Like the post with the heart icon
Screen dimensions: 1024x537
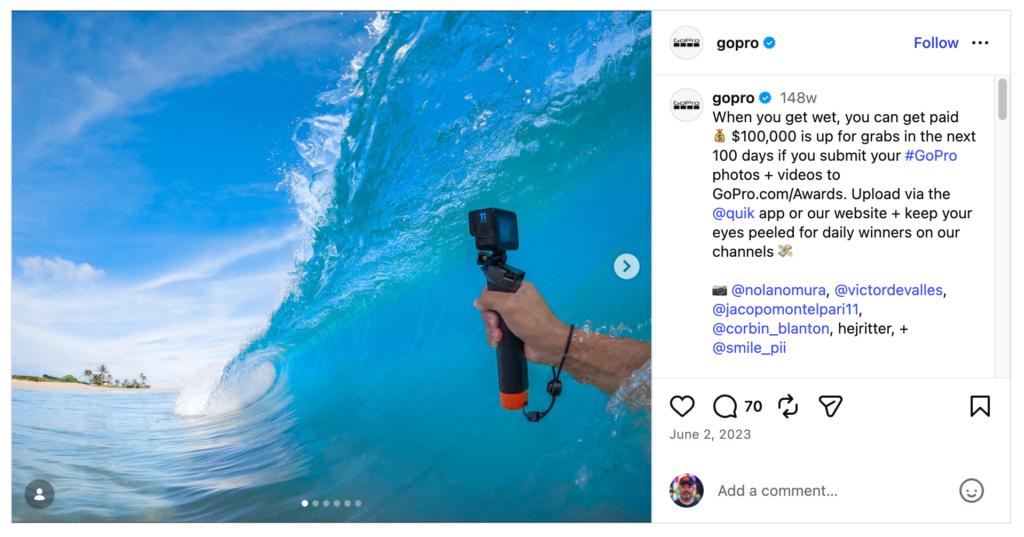point(682,406)
